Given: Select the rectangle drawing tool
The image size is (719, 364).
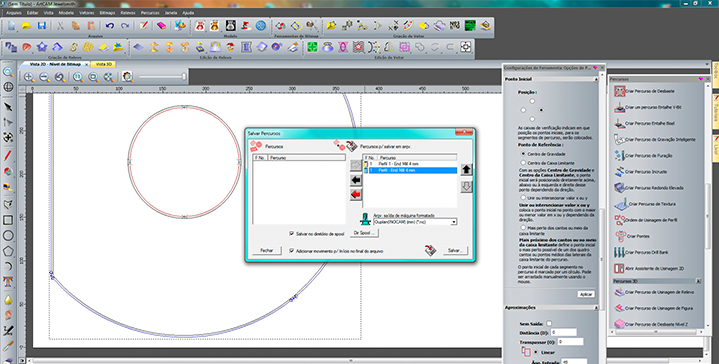Looking at the screenshot, I should (x=8, y=220).
